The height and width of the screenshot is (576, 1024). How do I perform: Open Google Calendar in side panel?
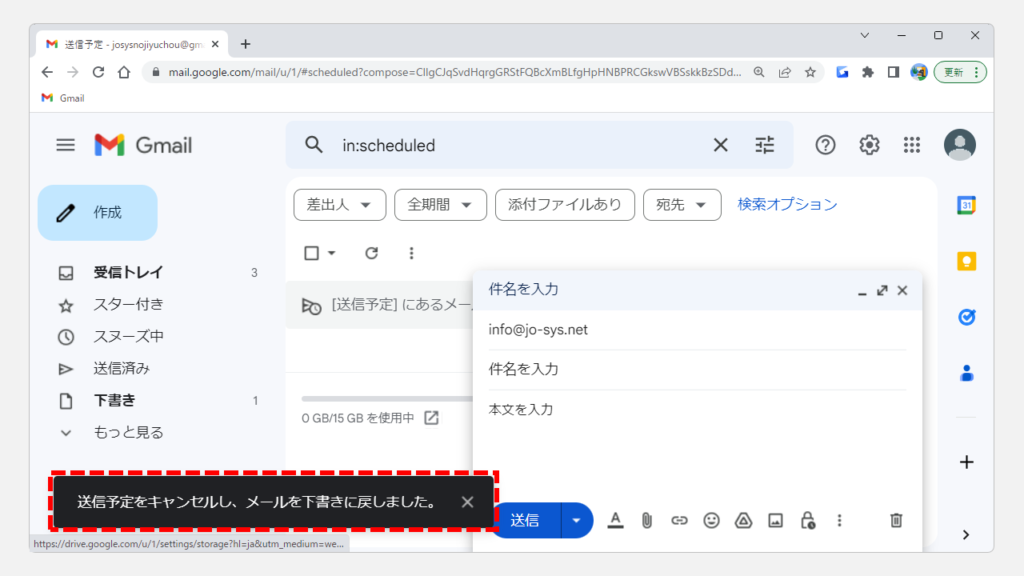pos(966,206)
